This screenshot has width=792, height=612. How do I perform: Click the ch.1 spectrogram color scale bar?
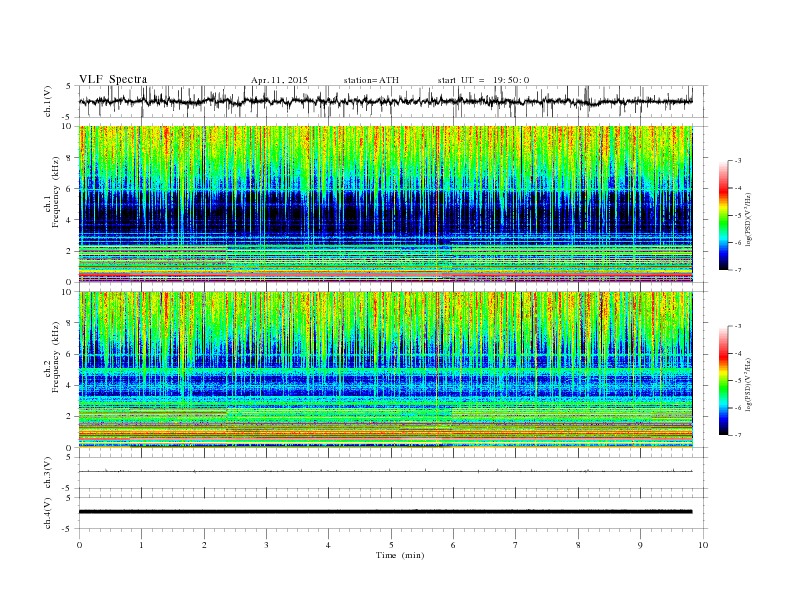coord(724,216)
